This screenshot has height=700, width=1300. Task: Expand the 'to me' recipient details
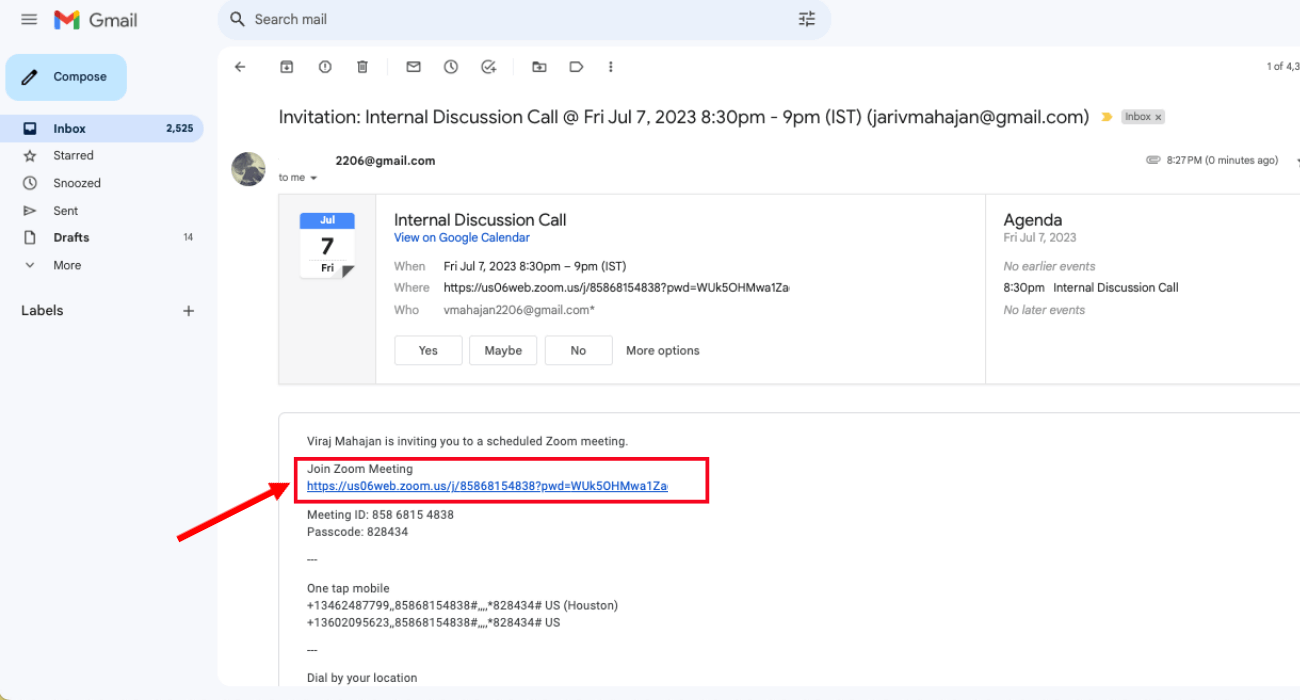point(313,178)
